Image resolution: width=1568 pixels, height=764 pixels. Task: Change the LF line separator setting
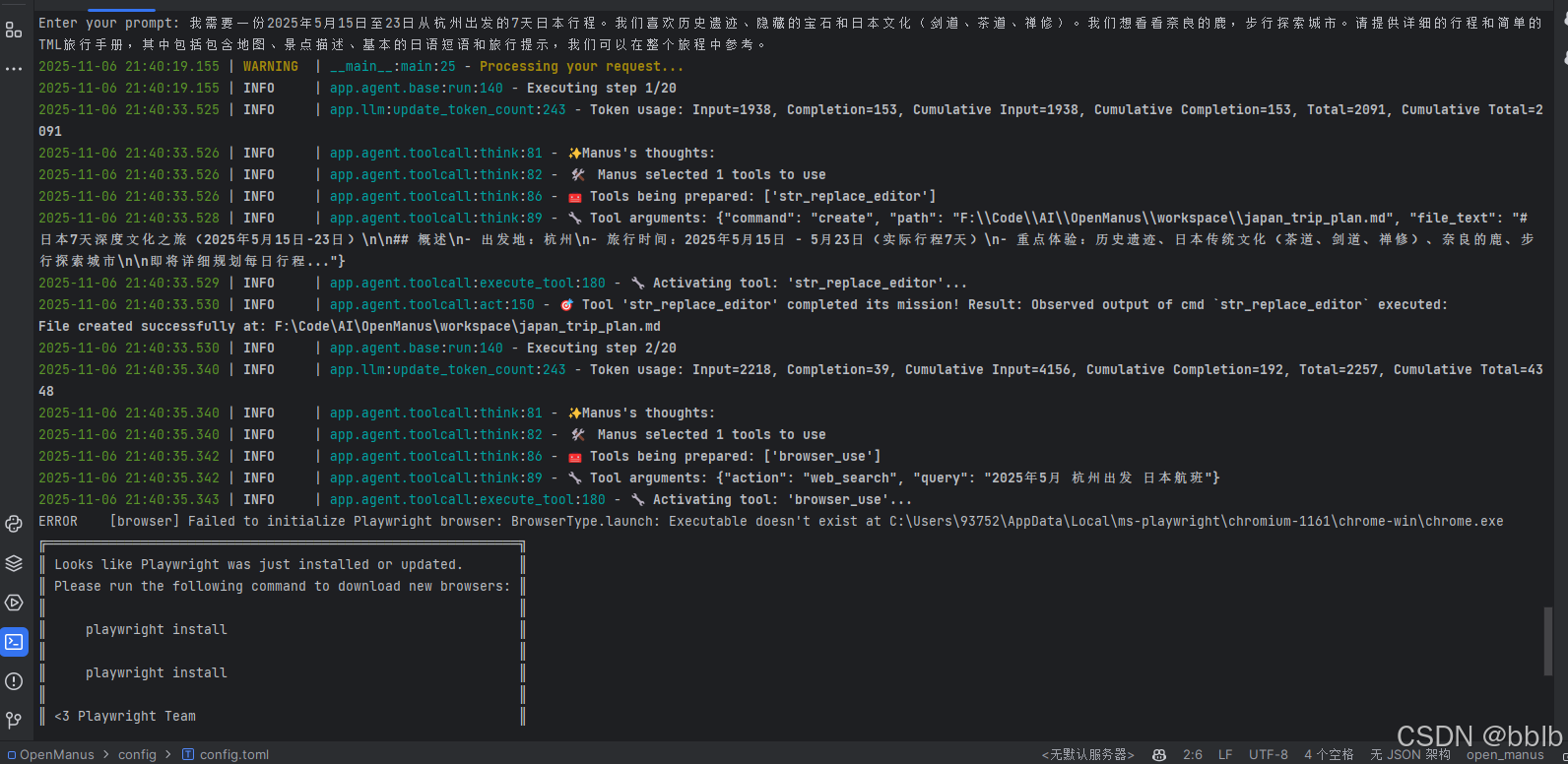click(1225, 755)
